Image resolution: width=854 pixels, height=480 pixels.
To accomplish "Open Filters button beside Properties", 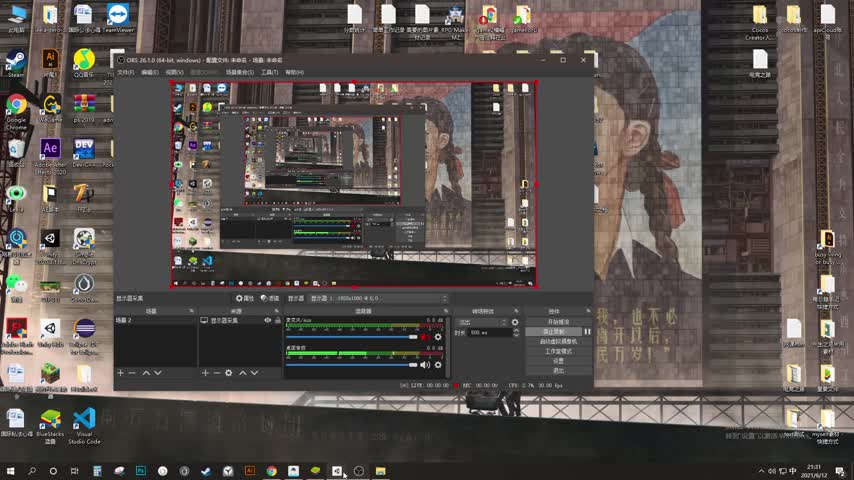I will tap(270, 299).
